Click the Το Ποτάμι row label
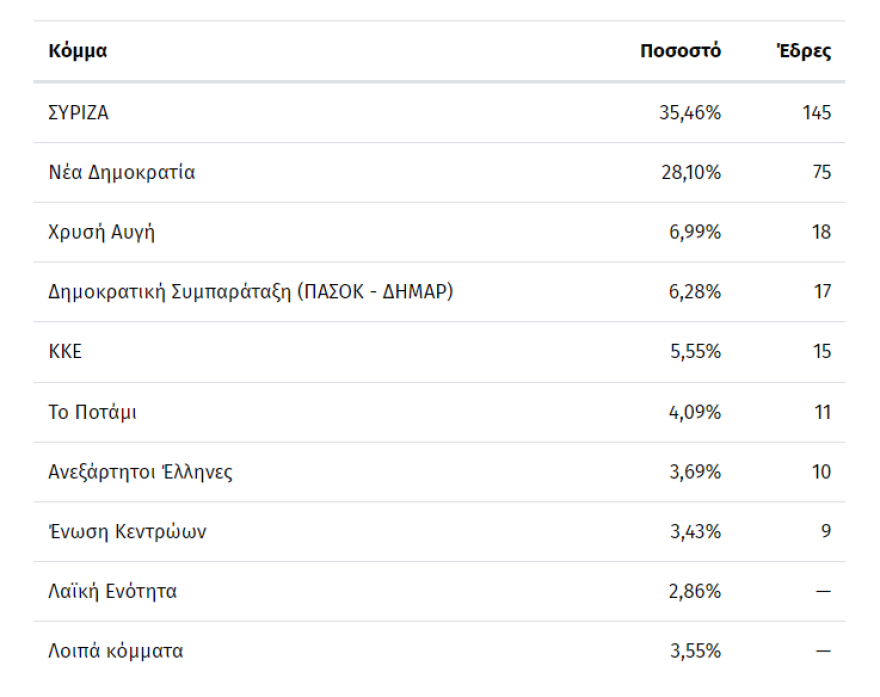 (92, 412)
